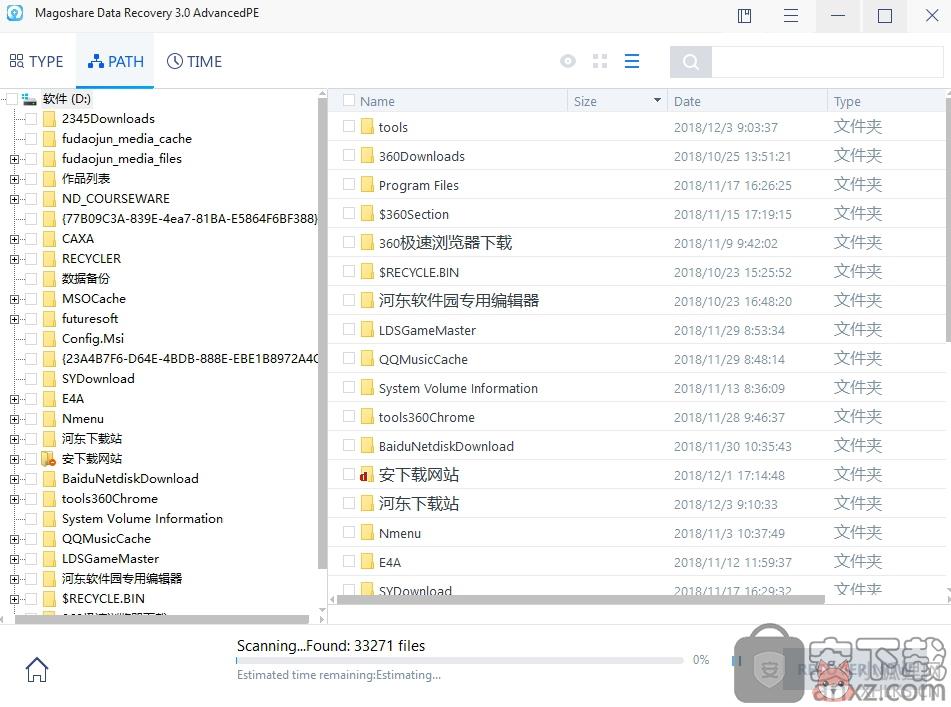Click the magnifier search icon
The width and height of the screenshot is (951, 707).
tap(690, 62)
